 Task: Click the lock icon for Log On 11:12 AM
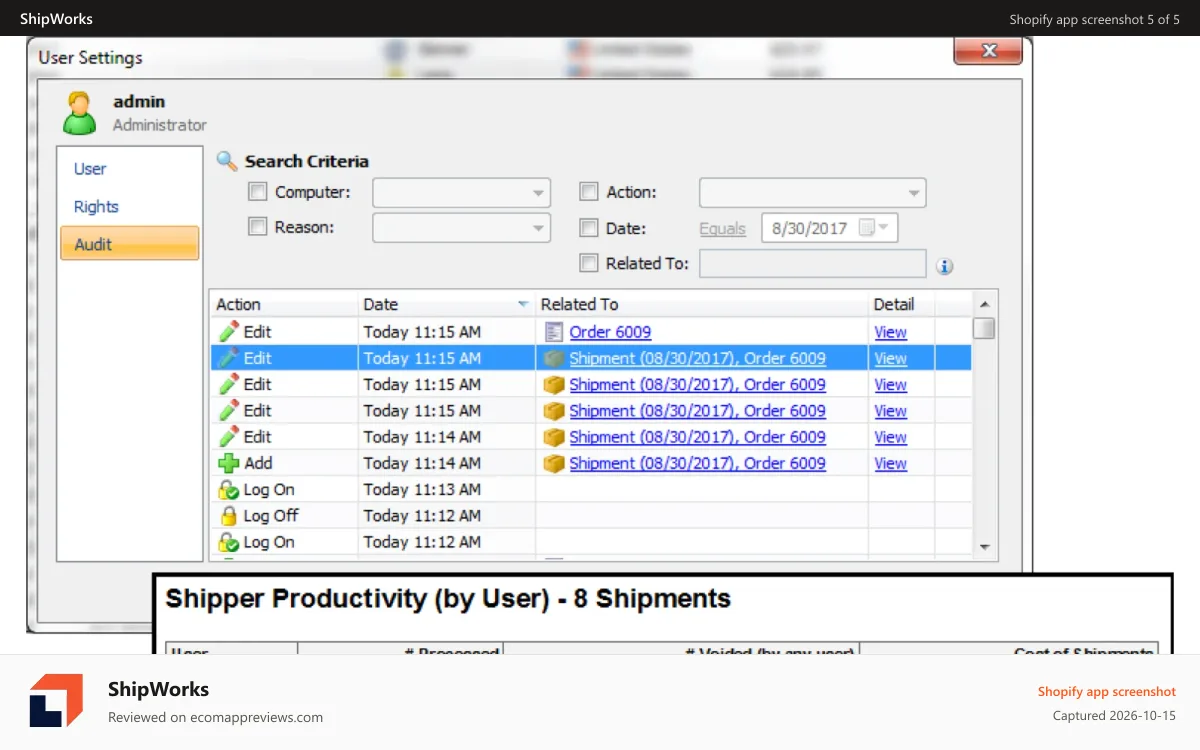229,542
